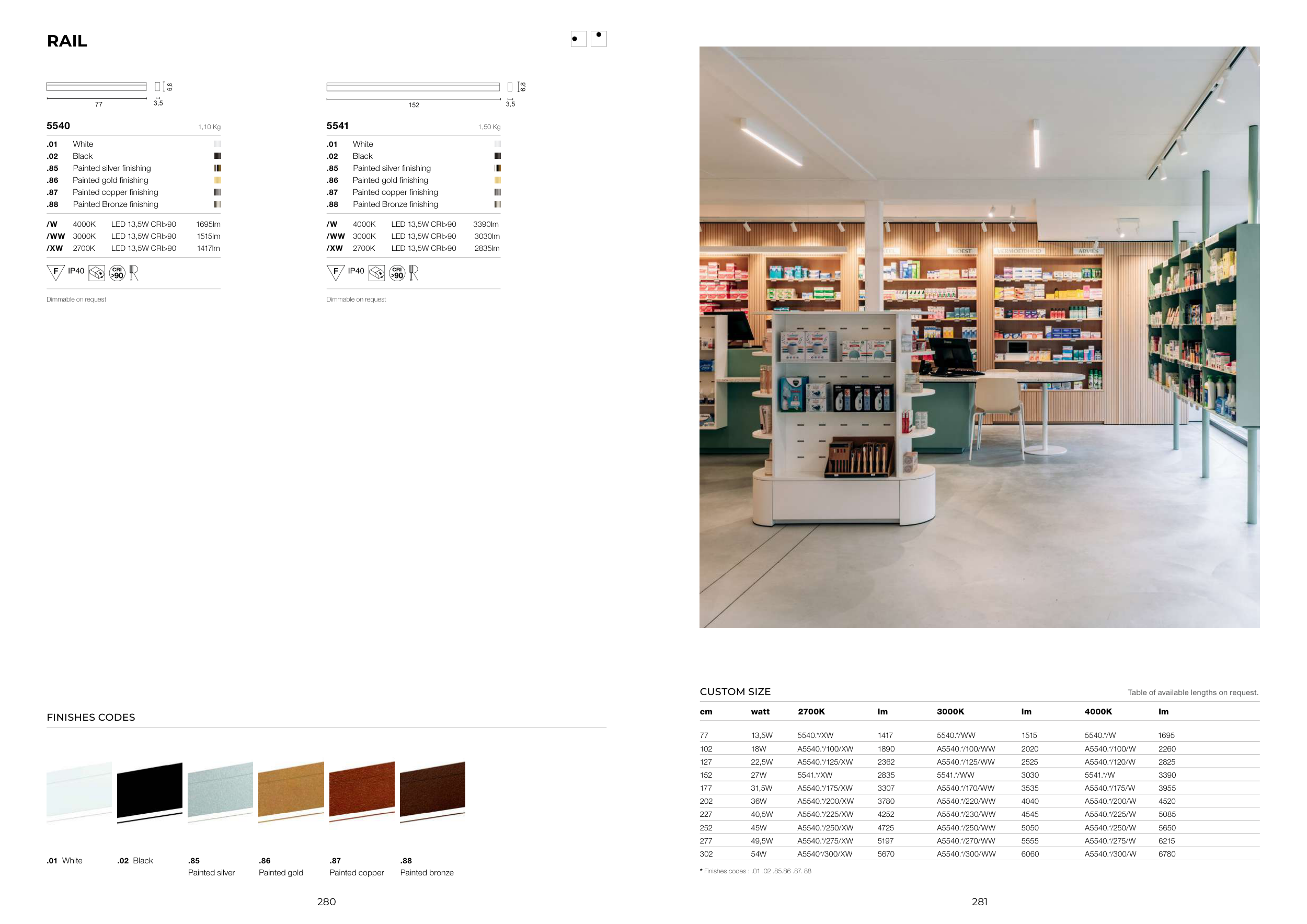Click the screwdriver tool icon under 5541

click(x=414, y=273)
